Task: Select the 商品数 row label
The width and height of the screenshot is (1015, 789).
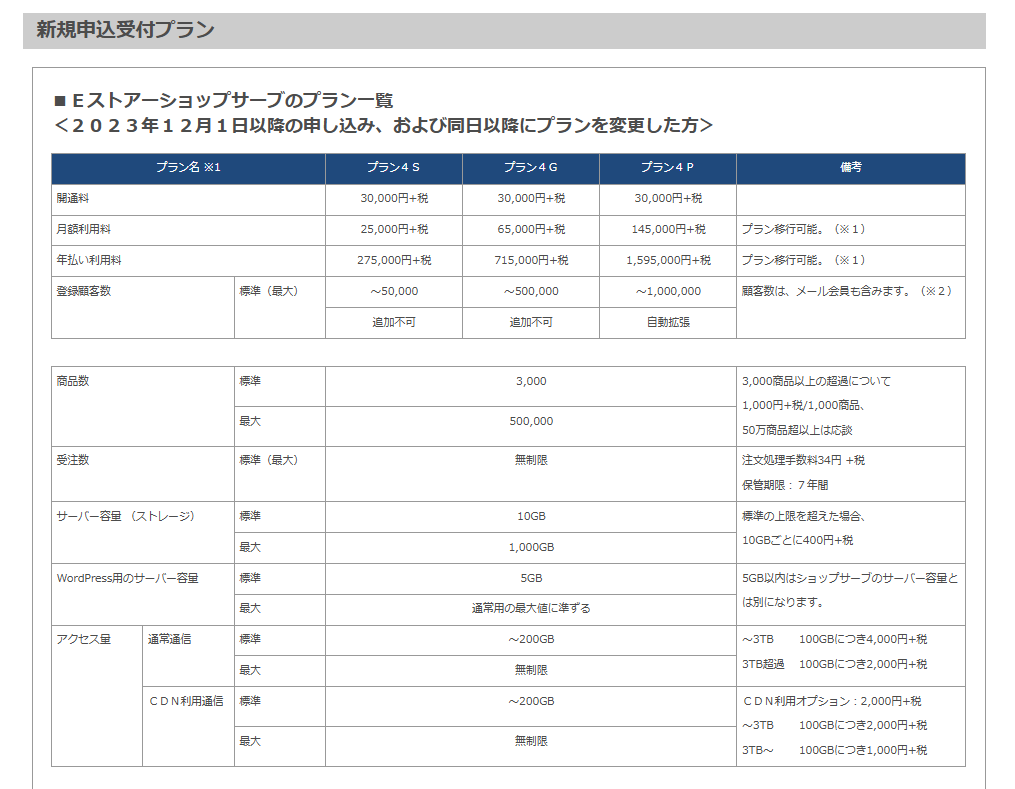Action: coord(72,381)
